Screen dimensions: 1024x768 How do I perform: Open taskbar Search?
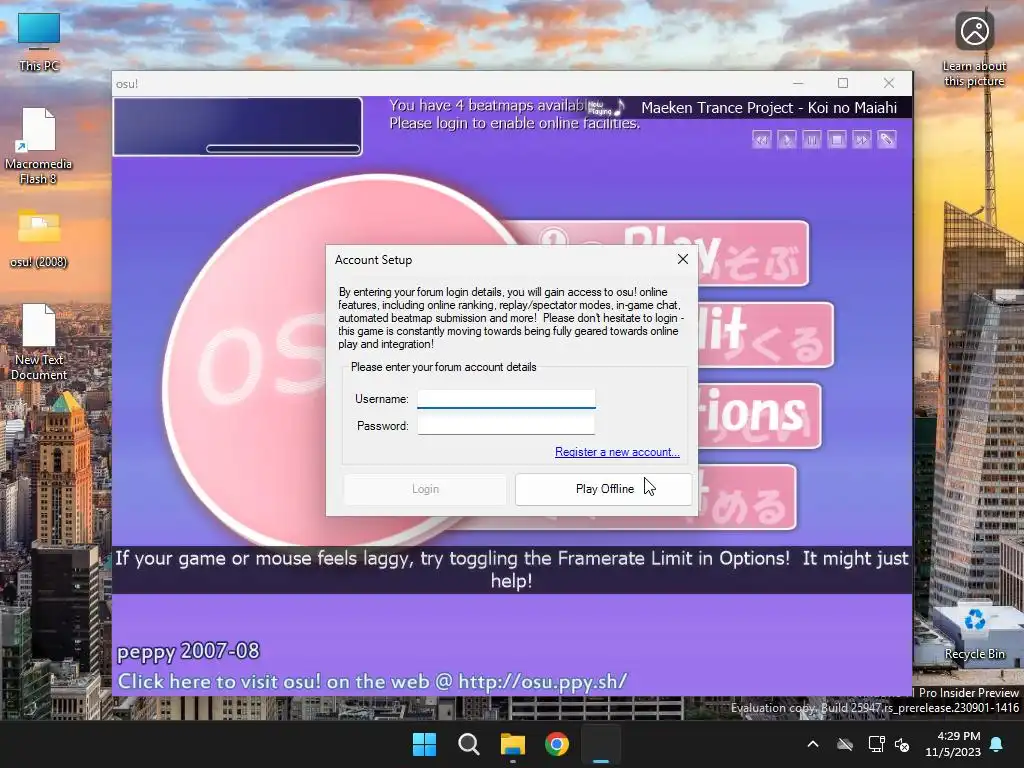pos(468,744)
